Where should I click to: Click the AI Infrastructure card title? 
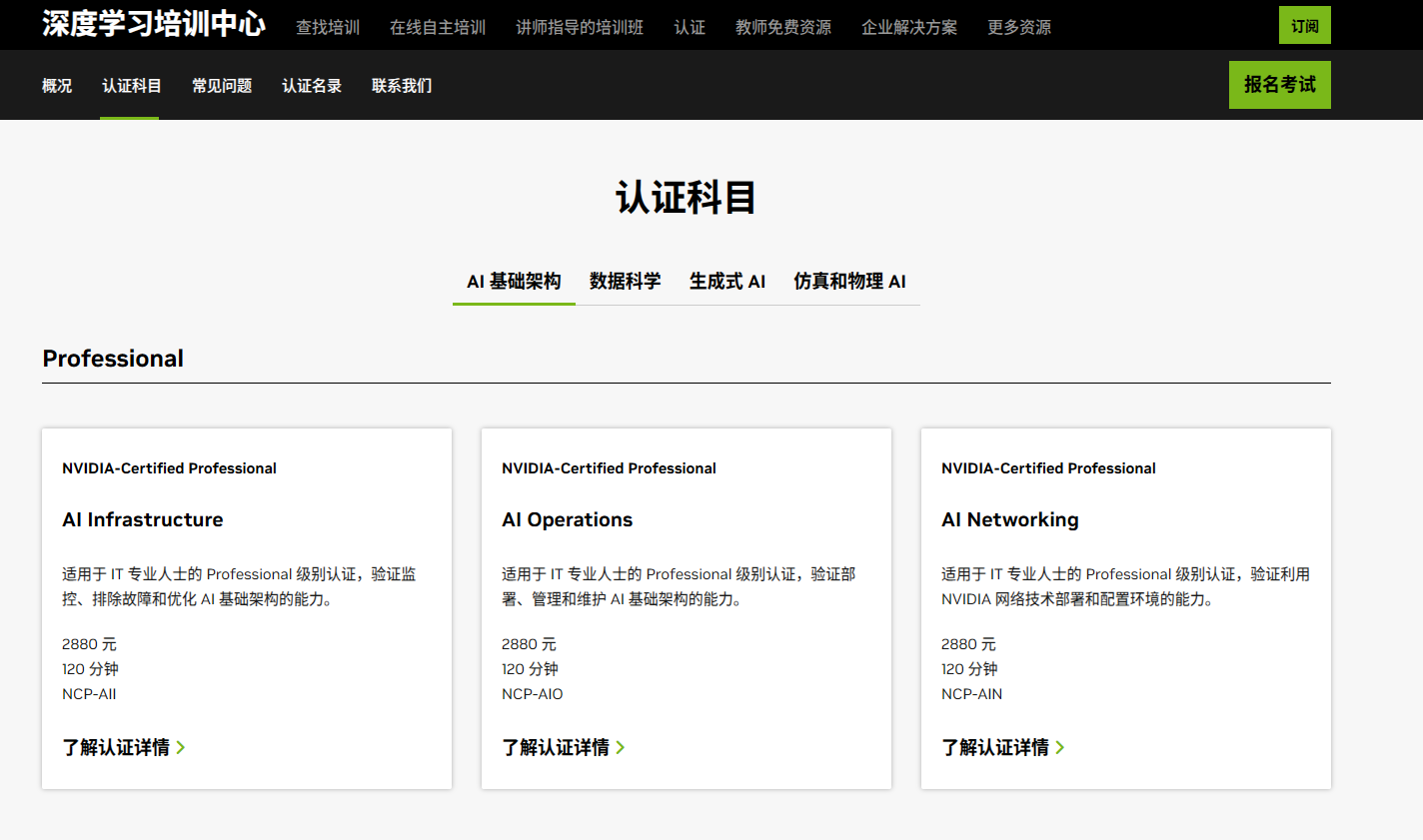tap(143, 519)
